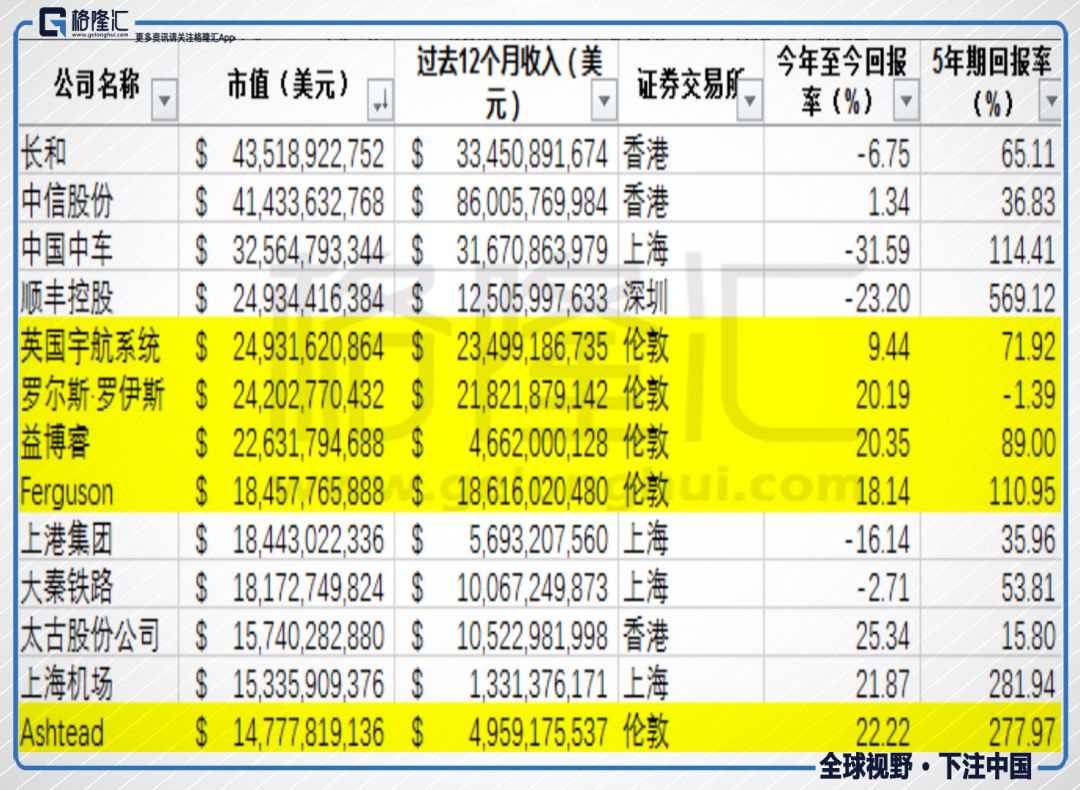The height and width of the screenshot is (790, 1080).
Task: Open the 公司名称 column filter dropdown
Action: (x=164, y=101)
